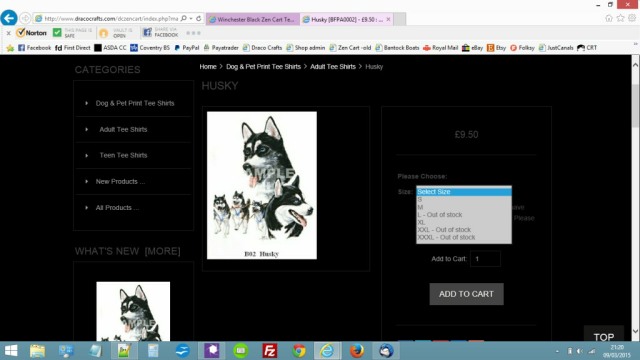Image resolution: width=640 pixels, height=360 pixels.
Task: Click the ADD TO CART button
Action: [x=466, y=294]
